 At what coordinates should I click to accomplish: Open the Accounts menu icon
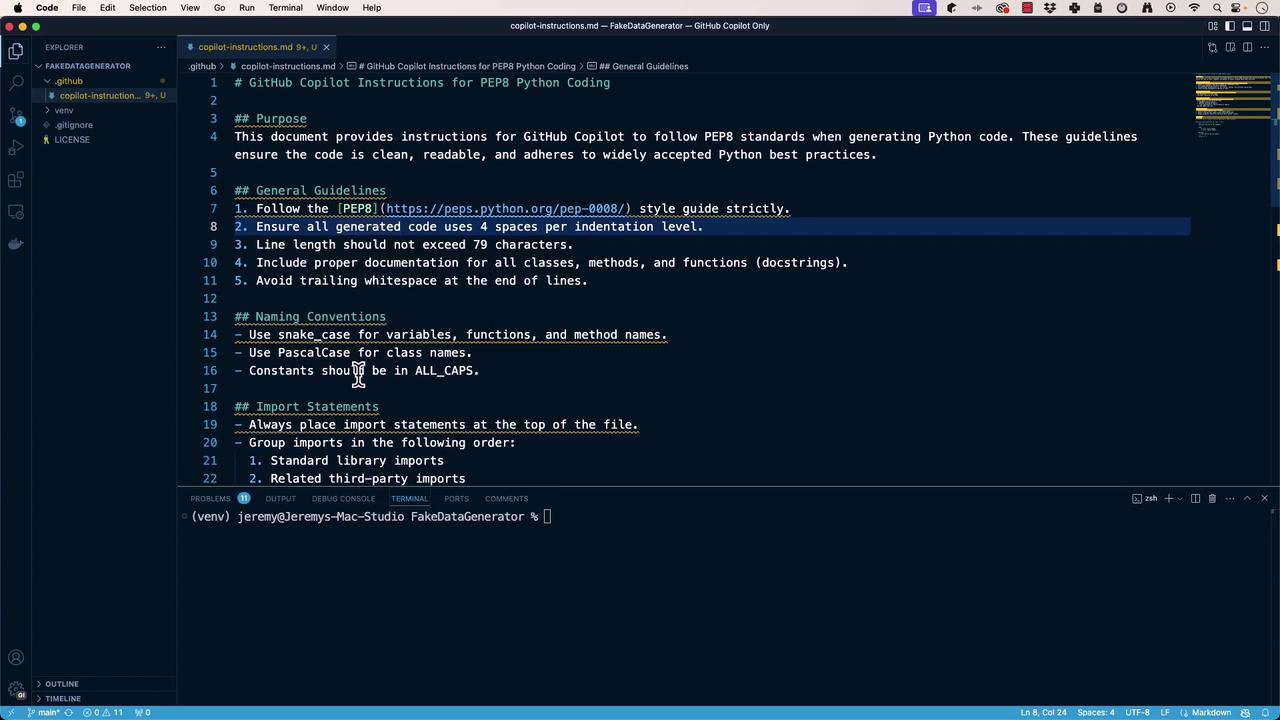[16, 658]
